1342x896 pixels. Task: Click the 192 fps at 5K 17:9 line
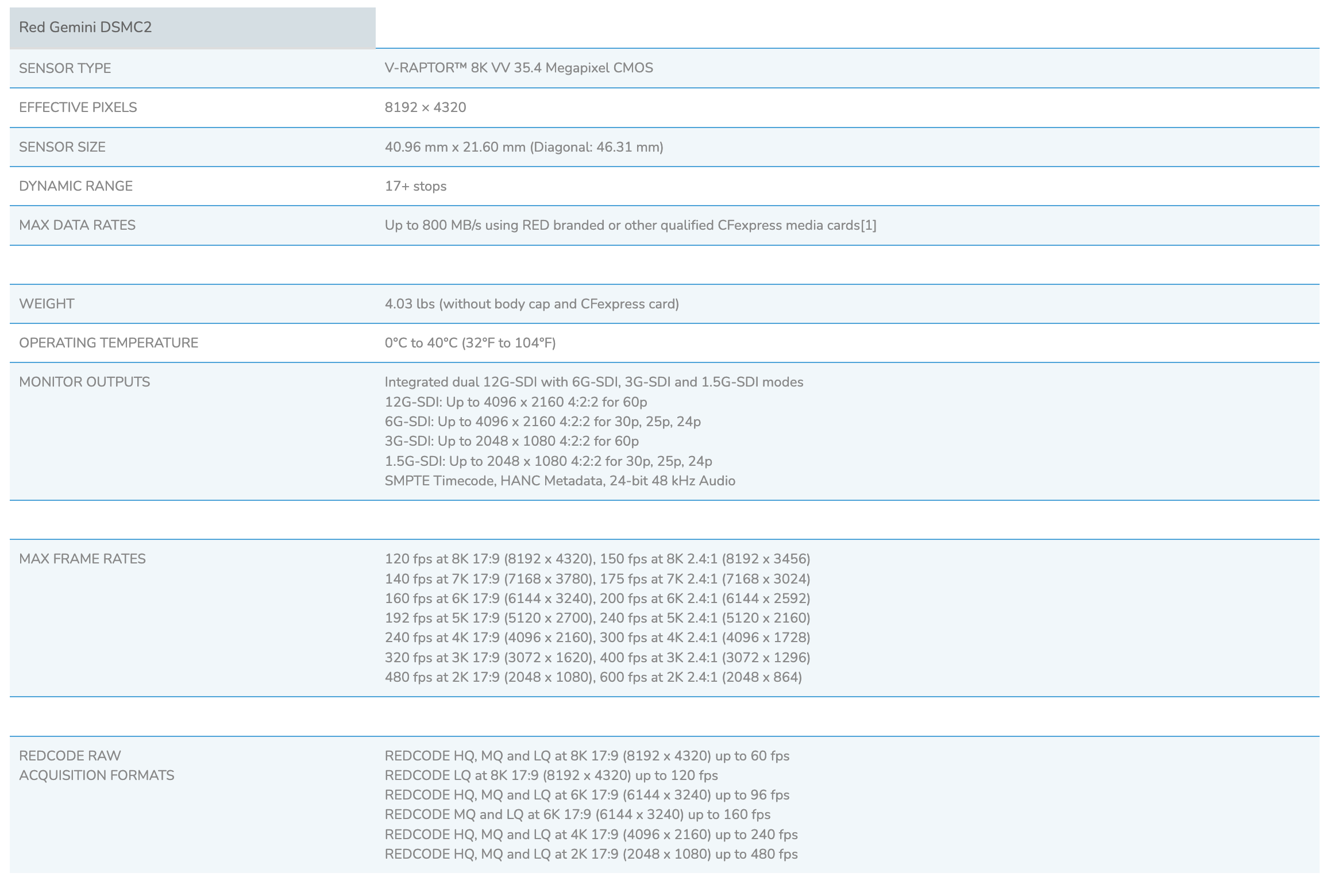click(597, 618)
